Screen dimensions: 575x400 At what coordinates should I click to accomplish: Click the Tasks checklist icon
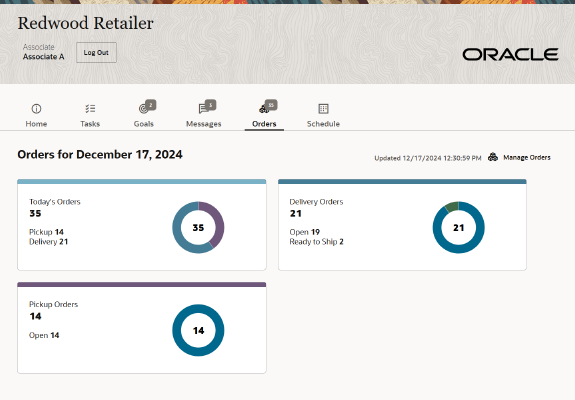[90, 109]
